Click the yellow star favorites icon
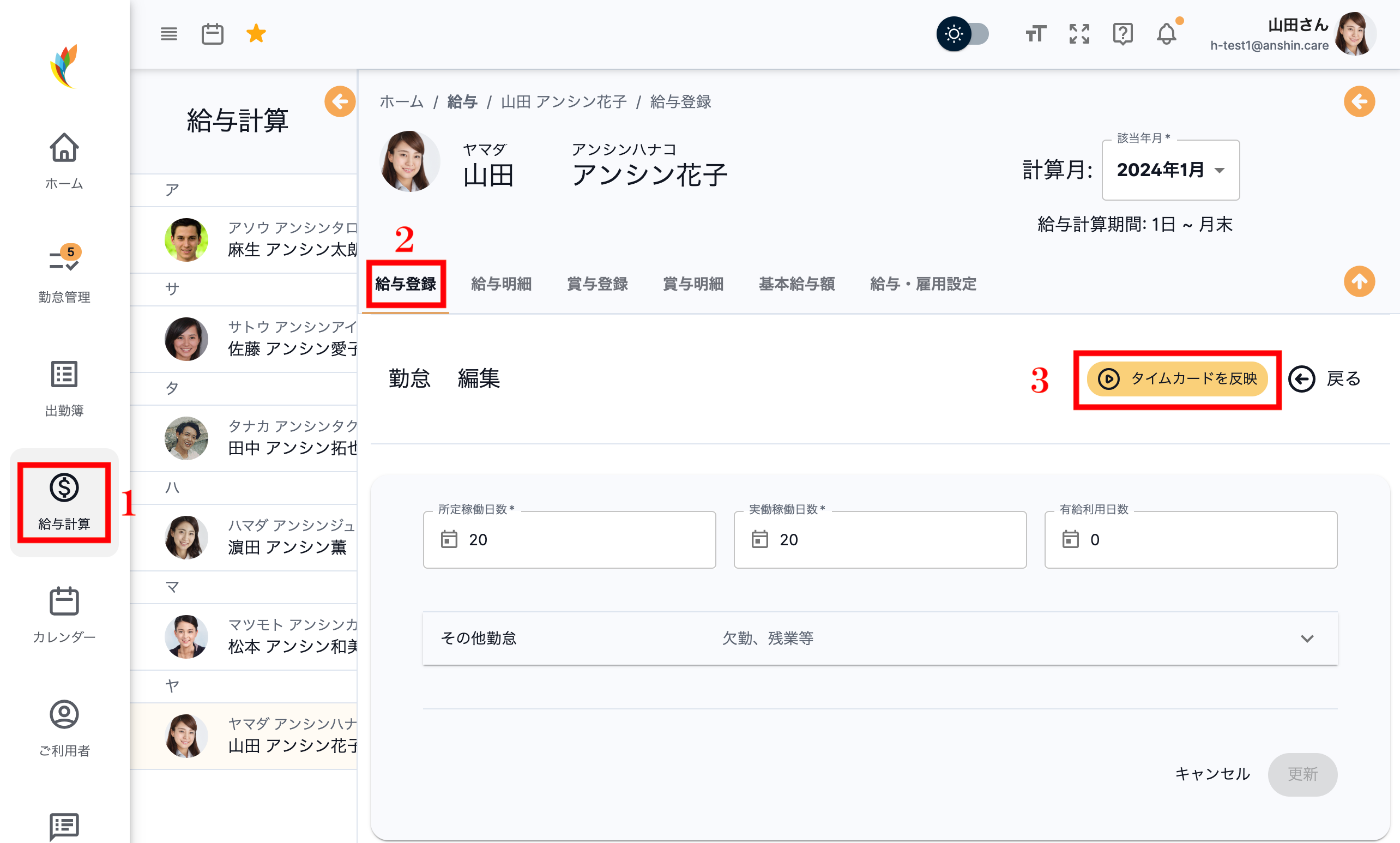The height and width of the screenshot is (843, 1400). [256, 33]
